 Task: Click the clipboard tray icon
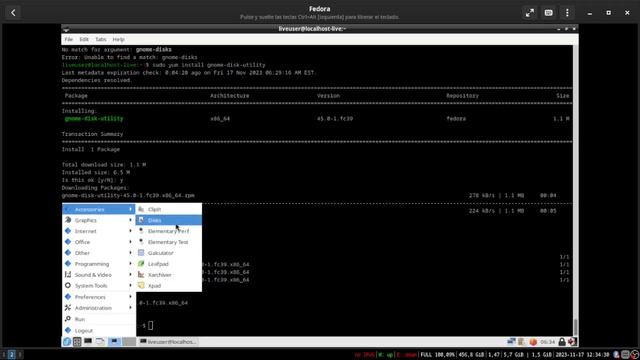coord(522,342)
